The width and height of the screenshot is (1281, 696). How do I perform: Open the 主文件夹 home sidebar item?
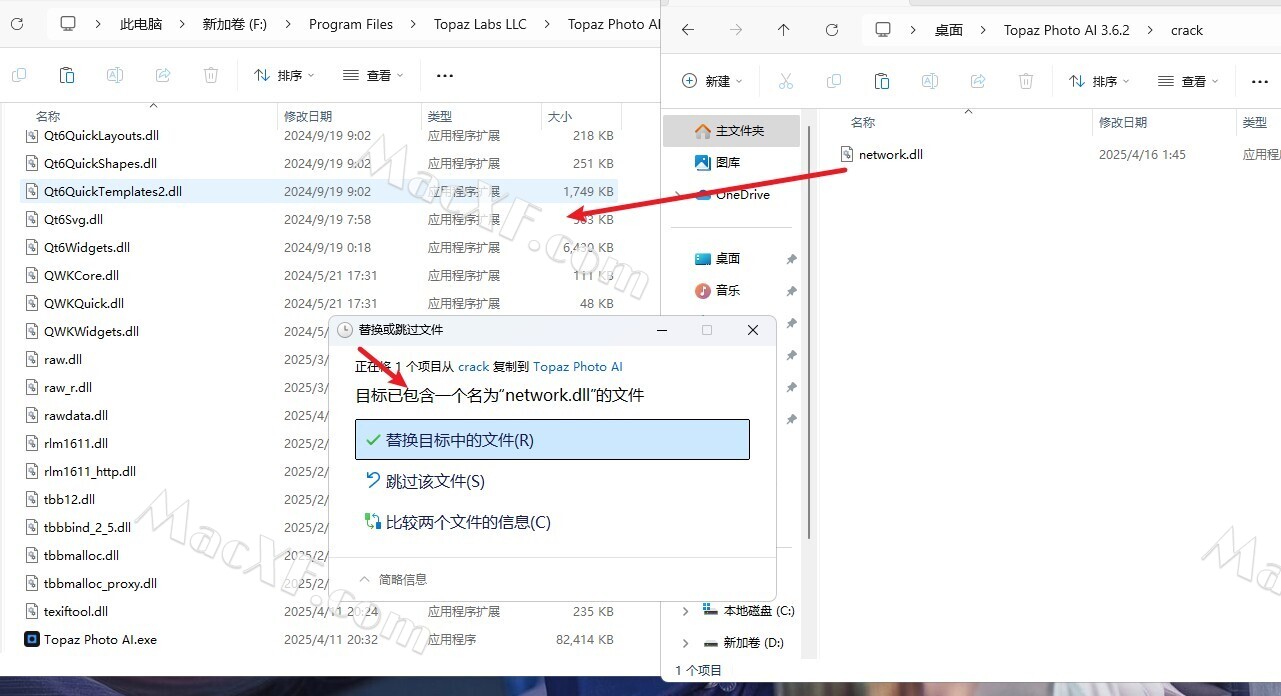[x=732, y=131]
